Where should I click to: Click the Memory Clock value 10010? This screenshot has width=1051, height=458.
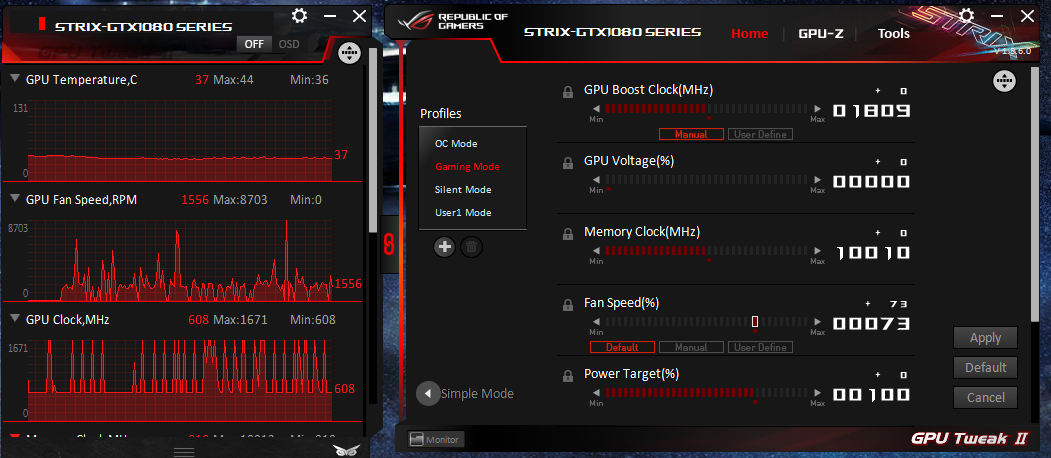point(871,253)
